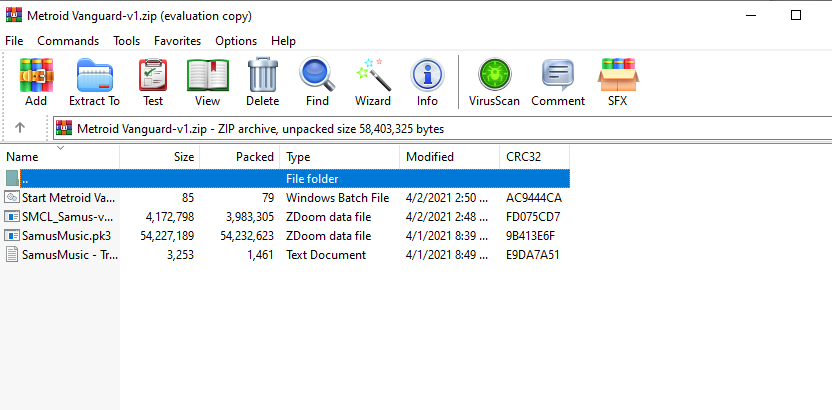Open the File menu
Viewport: 832px width, 410px height.
[x=14, y=41]
